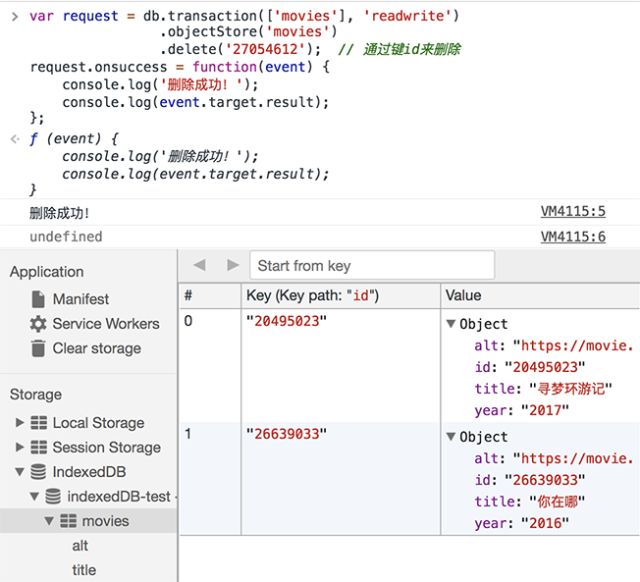Collapse the indexedDB-test database node
640x582 pixels.
pos(34,497)
